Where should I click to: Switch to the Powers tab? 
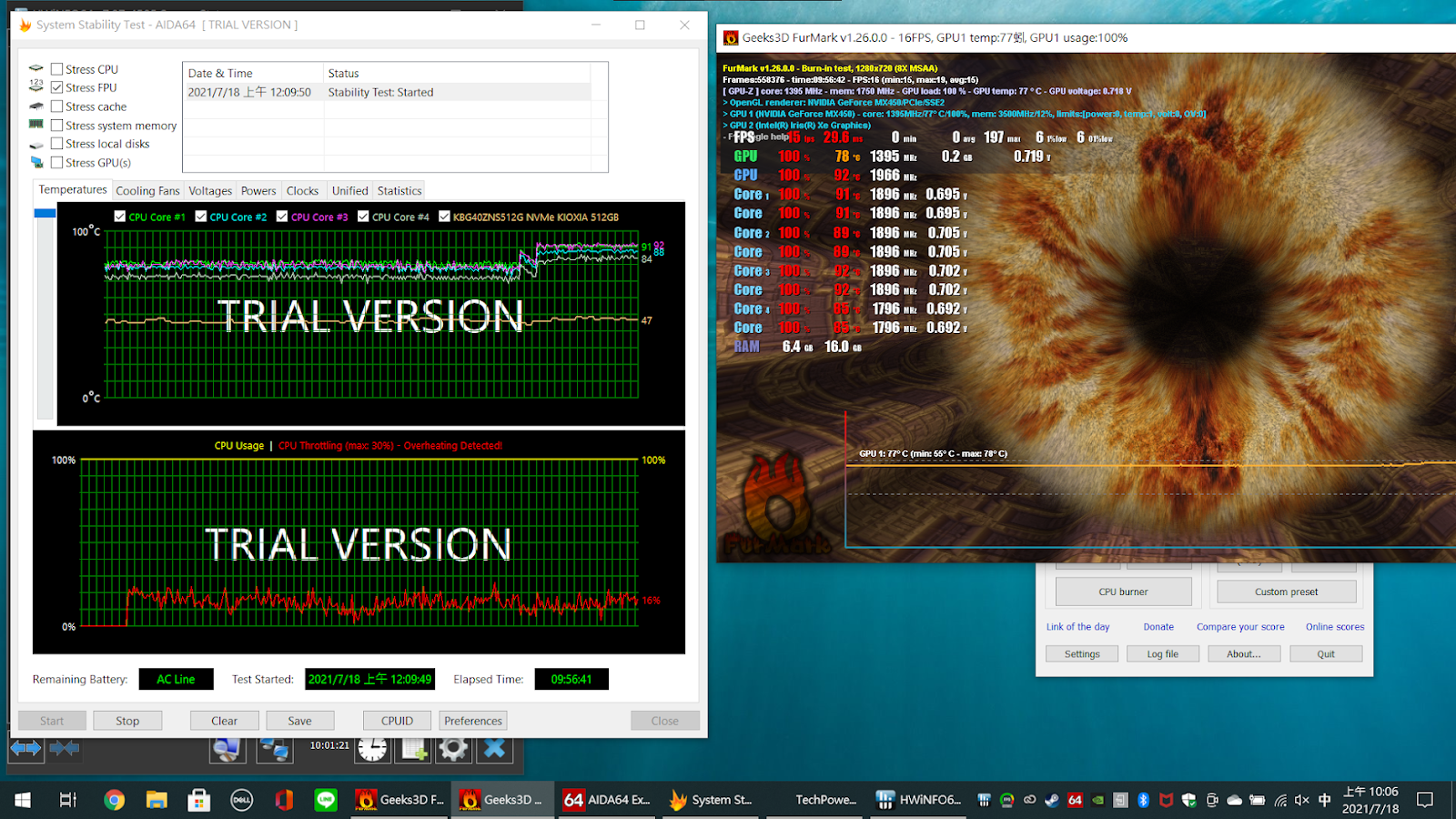(x=258, y=191)
